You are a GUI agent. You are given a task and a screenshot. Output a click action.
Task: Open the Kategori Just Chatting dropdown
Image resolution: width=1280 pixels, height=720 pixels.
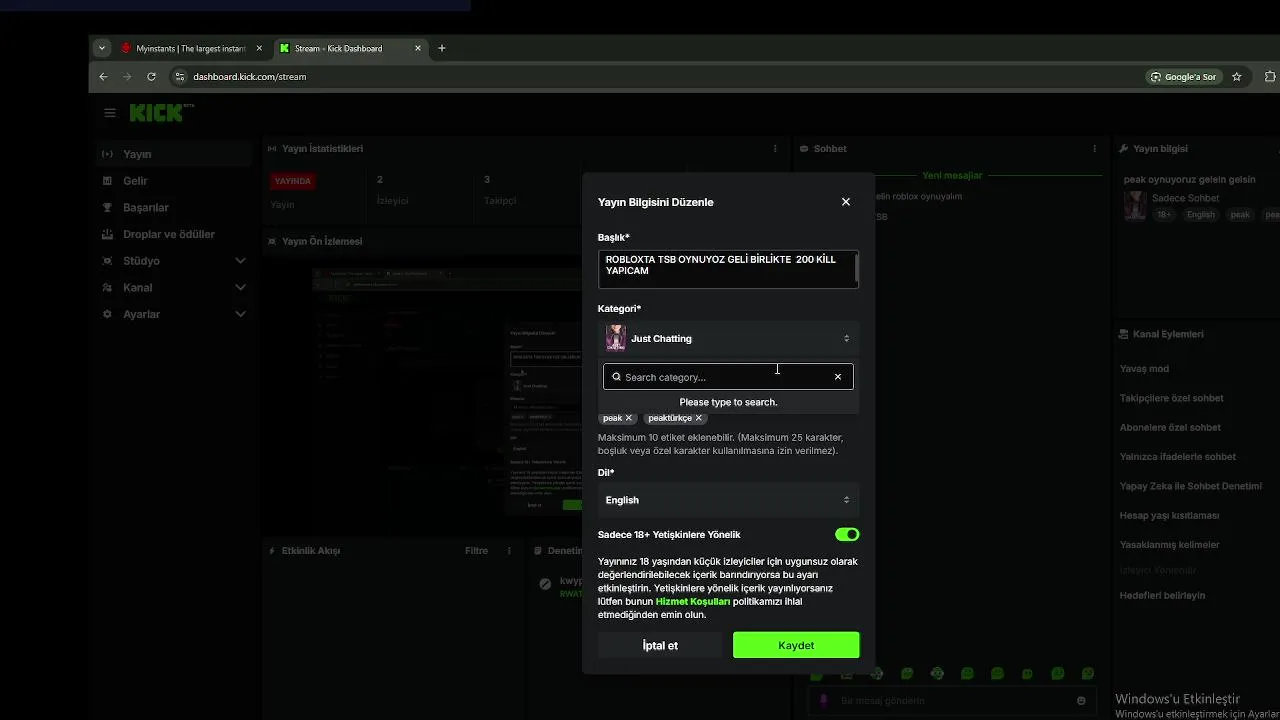[x=728, y=338]
